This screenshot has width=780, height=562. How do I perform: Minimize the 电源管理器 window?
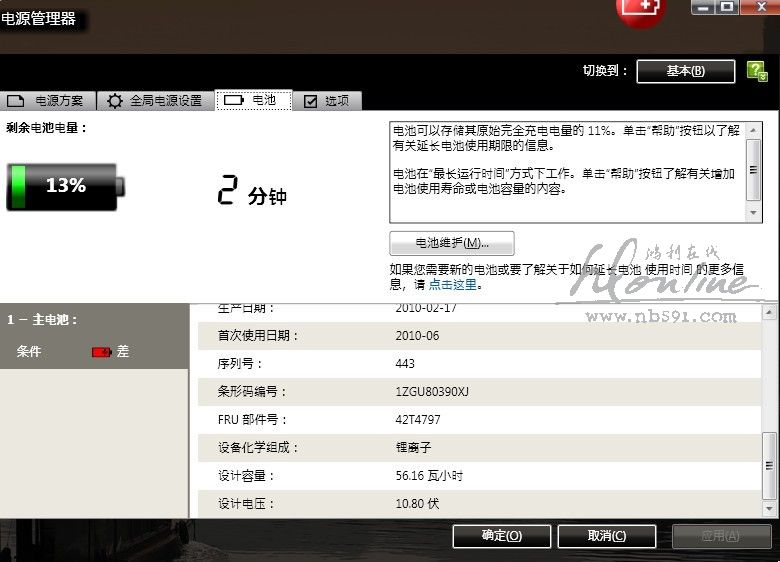[x=703, y=7]
